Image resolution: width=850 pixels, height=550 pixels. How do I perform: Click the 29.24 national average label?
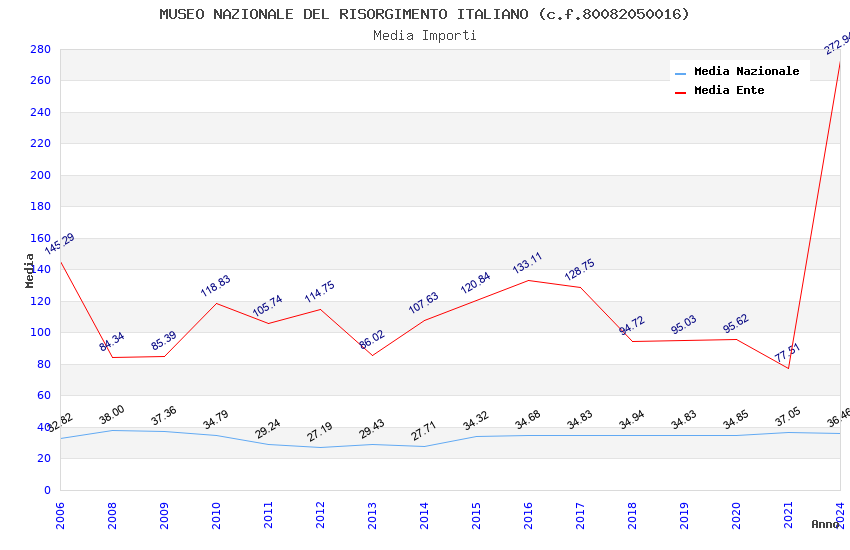tap(268, 429)
